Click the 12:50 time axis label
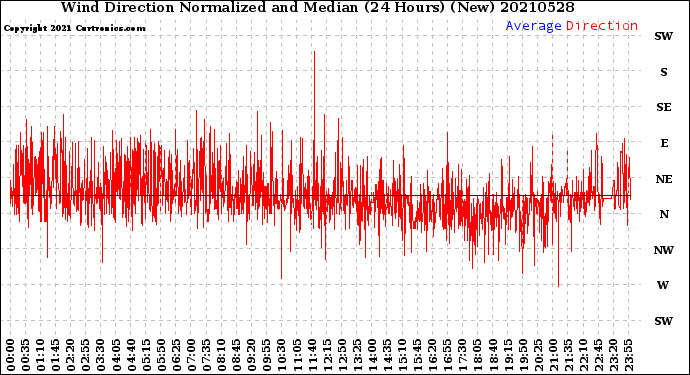The image size is (690, 375). [x=342, y=355]
